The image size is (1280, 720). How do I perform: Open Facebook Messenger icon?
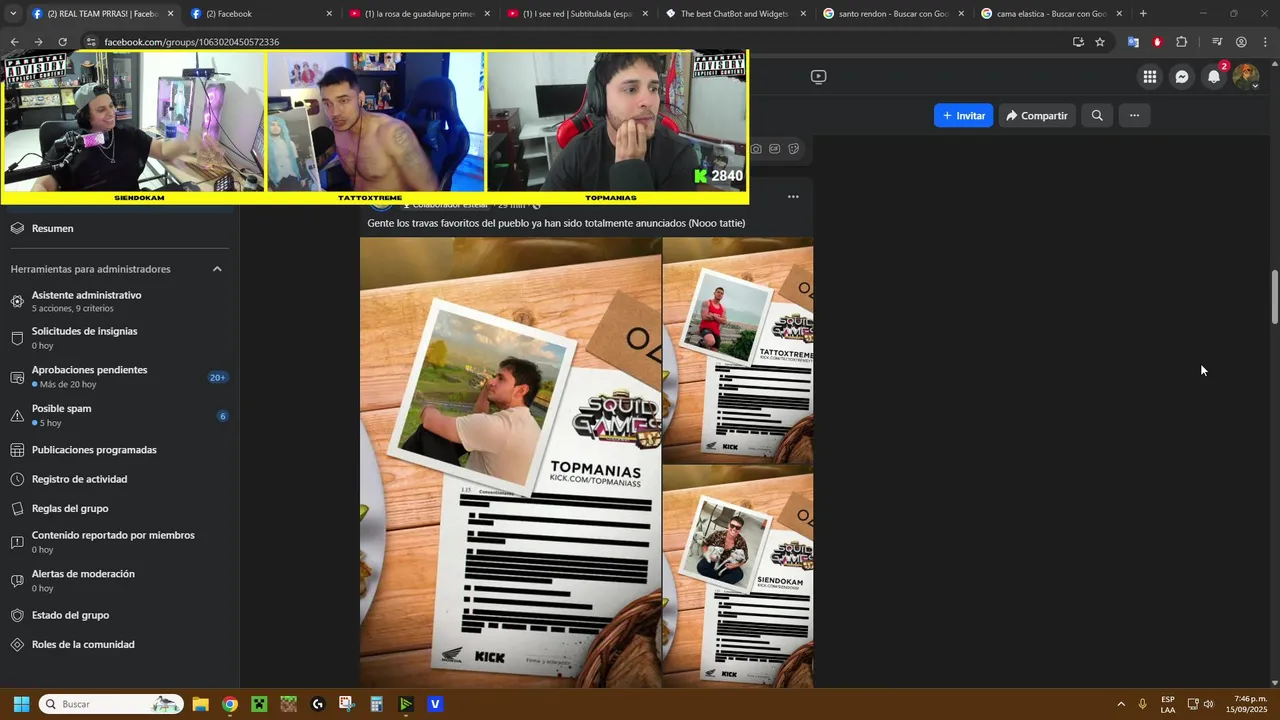(1182, 77)
